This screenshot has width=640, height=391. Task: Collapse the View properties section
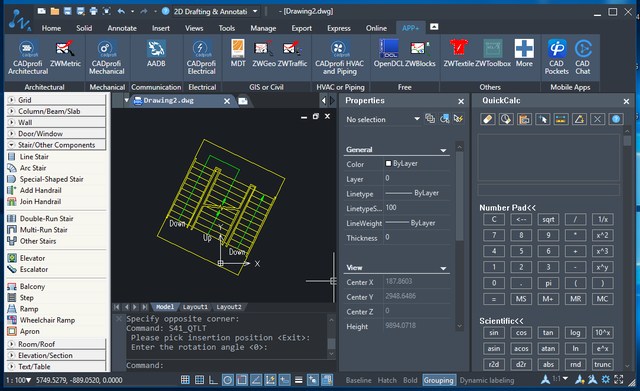443,268
